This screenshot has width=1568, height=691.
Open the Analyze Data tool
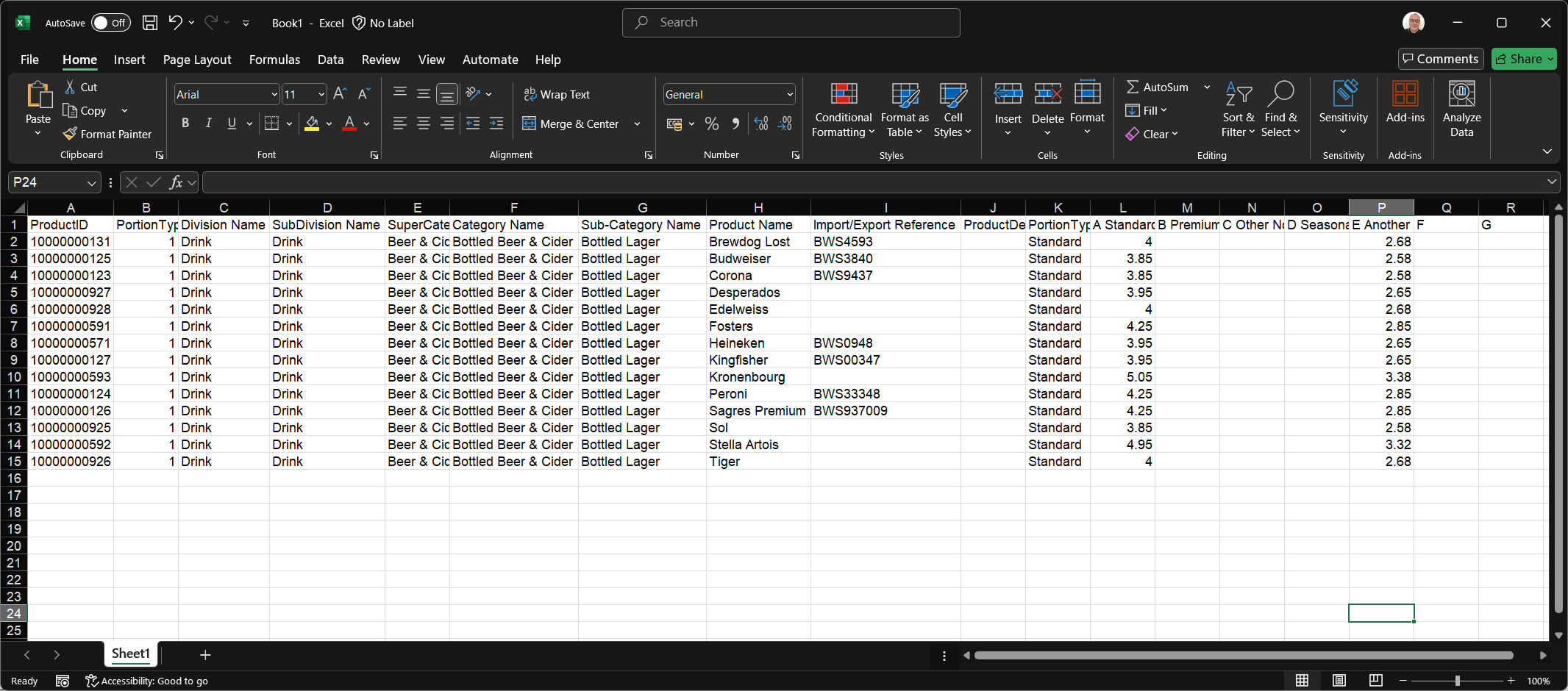(1461, 109)
